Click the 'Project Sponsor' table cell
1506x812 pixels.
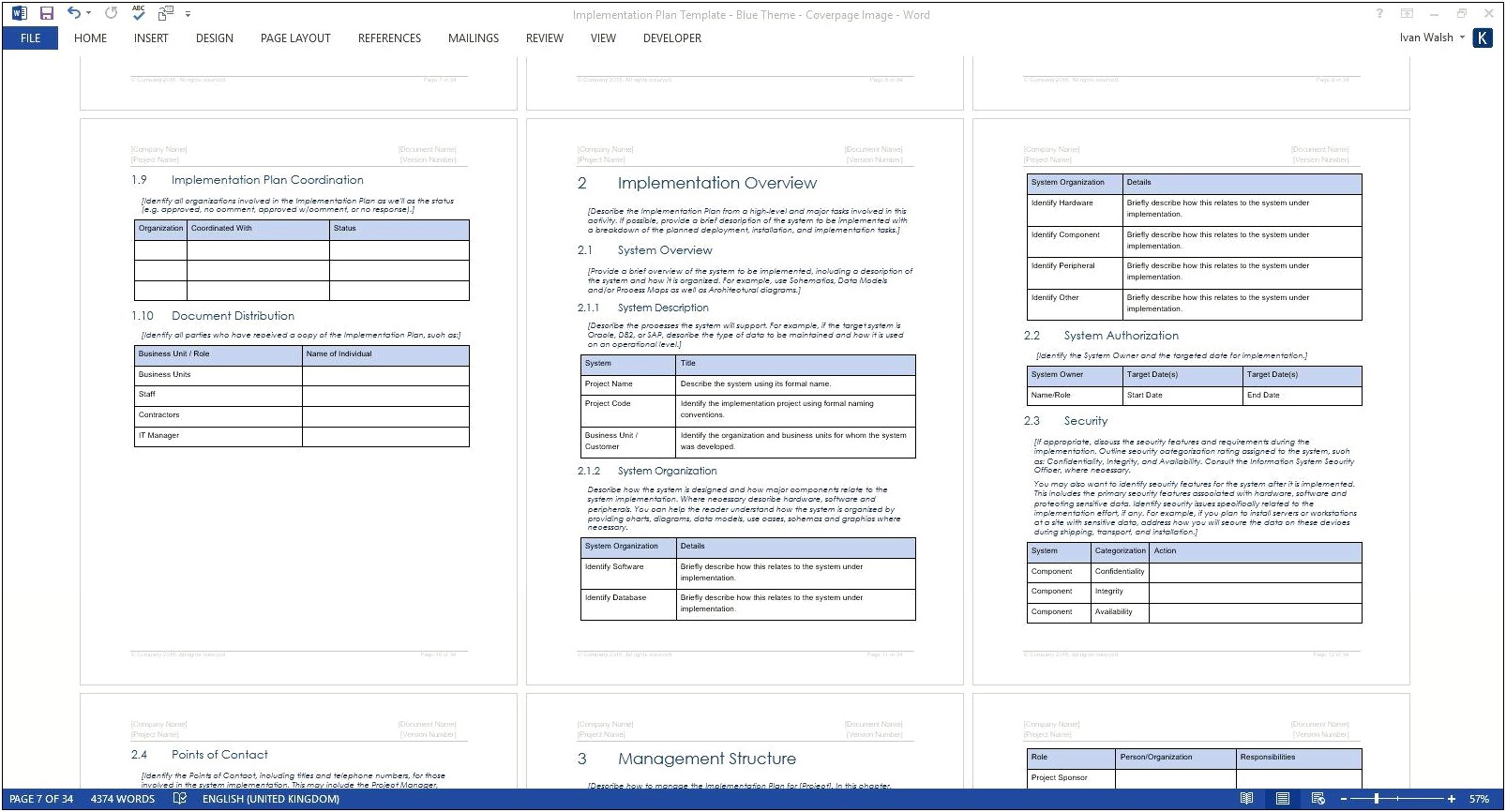coord(1071,778)
